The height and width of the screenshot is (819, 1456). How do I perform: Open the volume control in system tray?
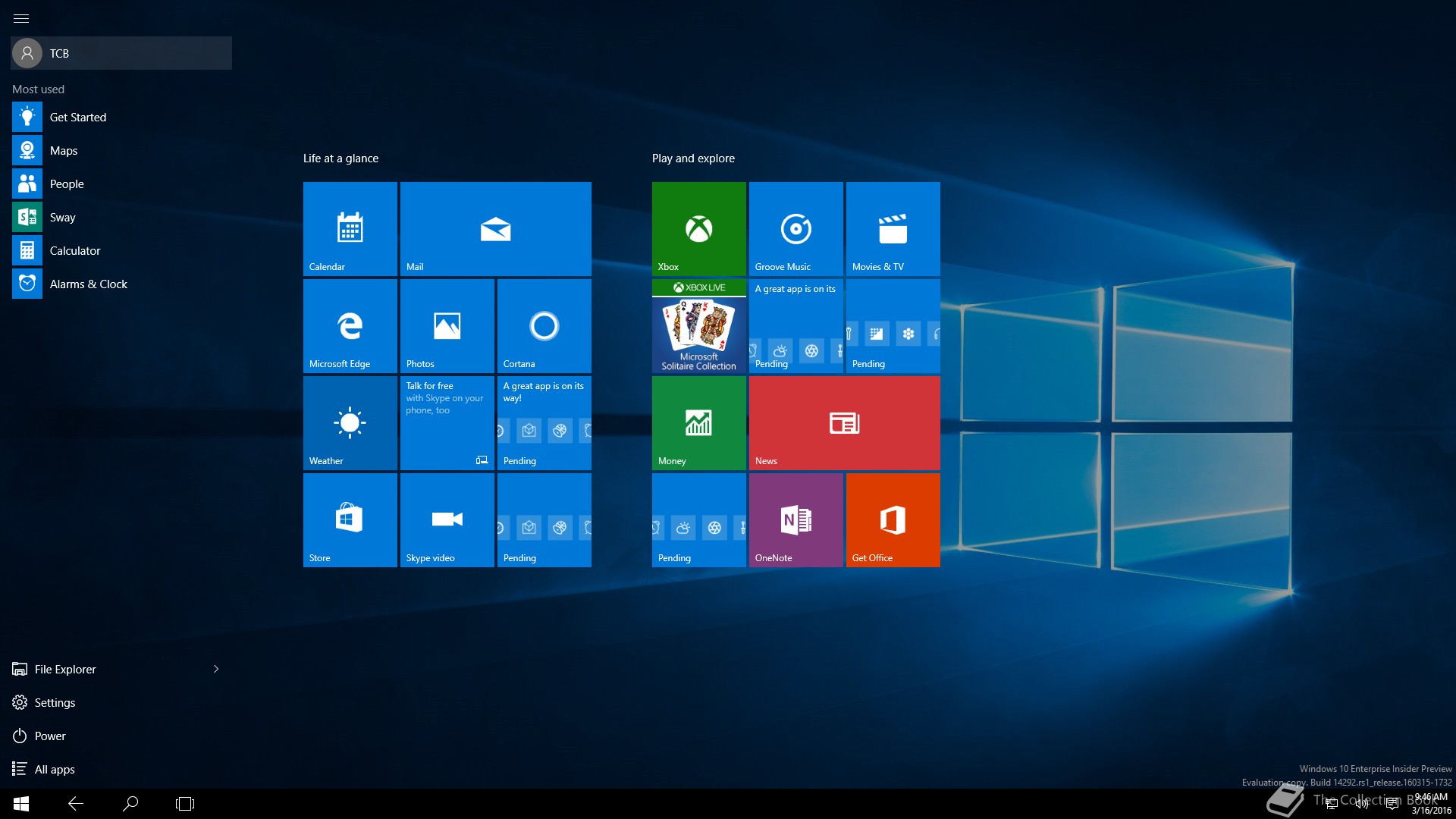click(1362, 804)
